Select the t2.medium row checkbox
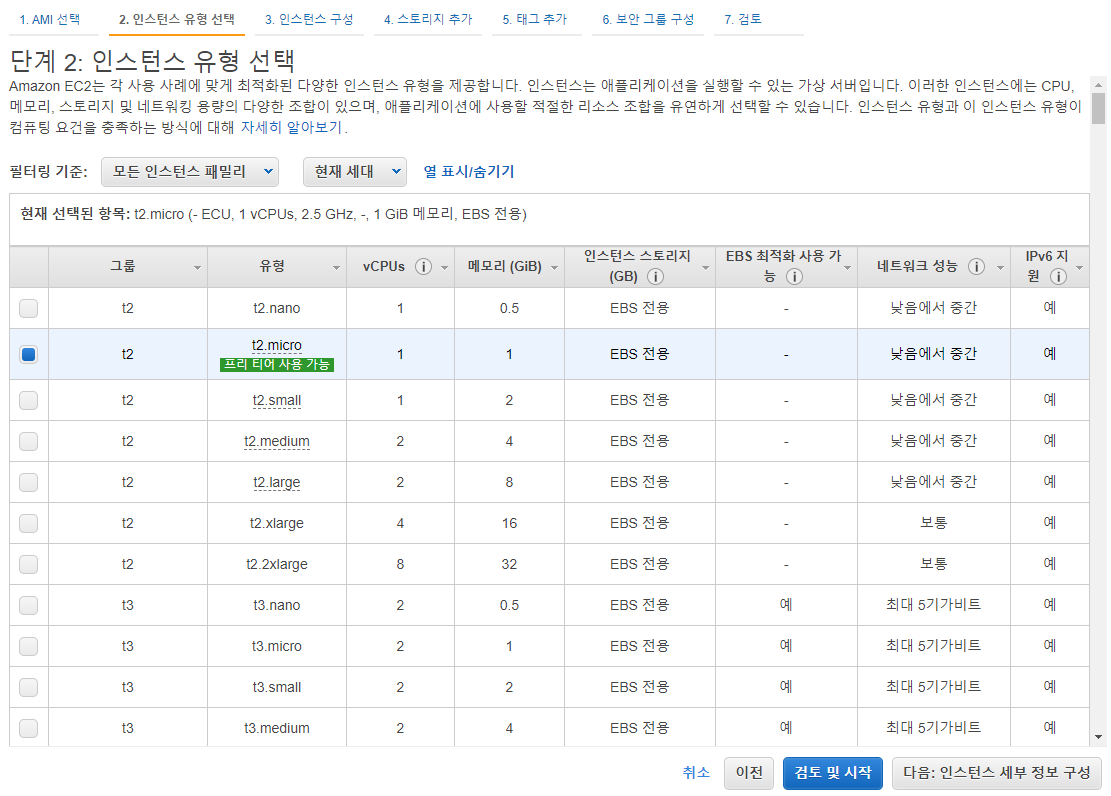The width and height of the screenshot is (1111, 796). (x=28, y=442)
